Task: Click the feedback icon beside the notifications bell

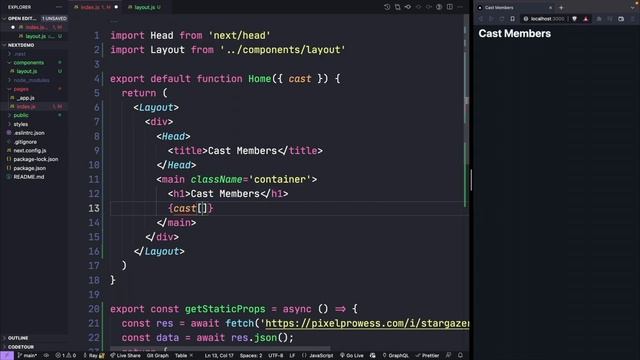Action: point(449,356)
